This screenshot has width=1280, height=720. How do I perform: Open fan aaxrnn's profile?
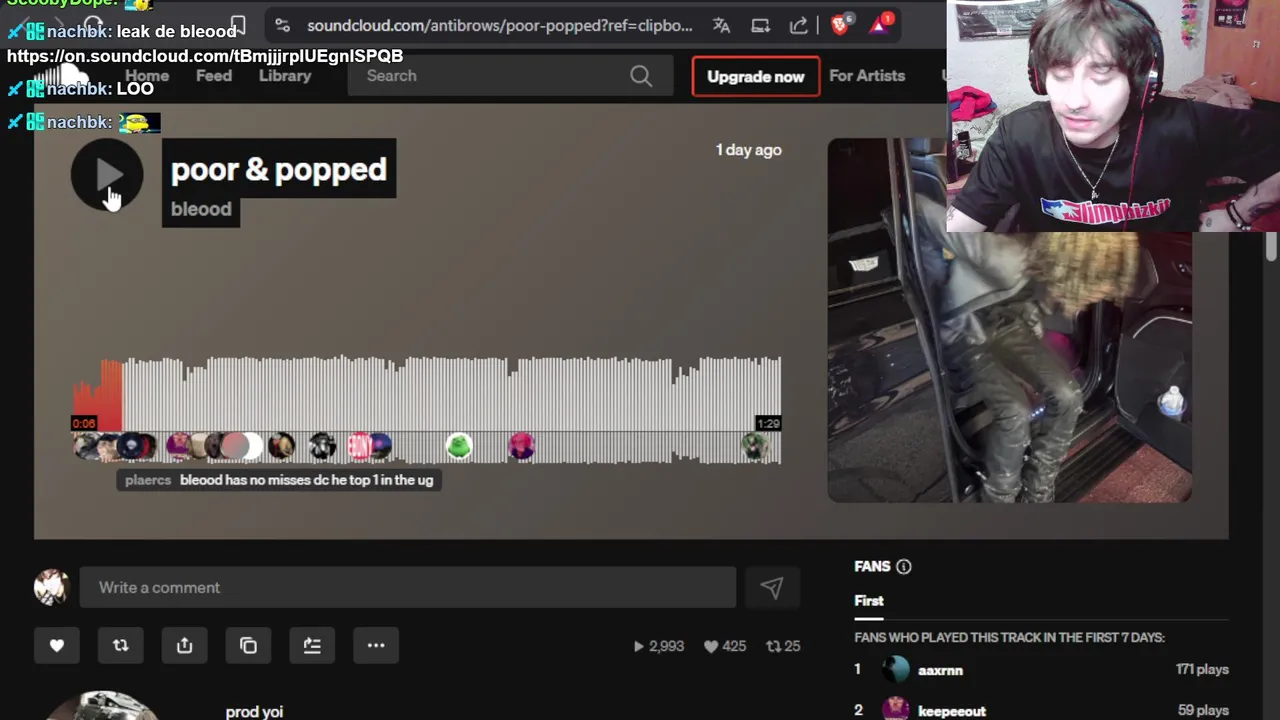point(940,670)
